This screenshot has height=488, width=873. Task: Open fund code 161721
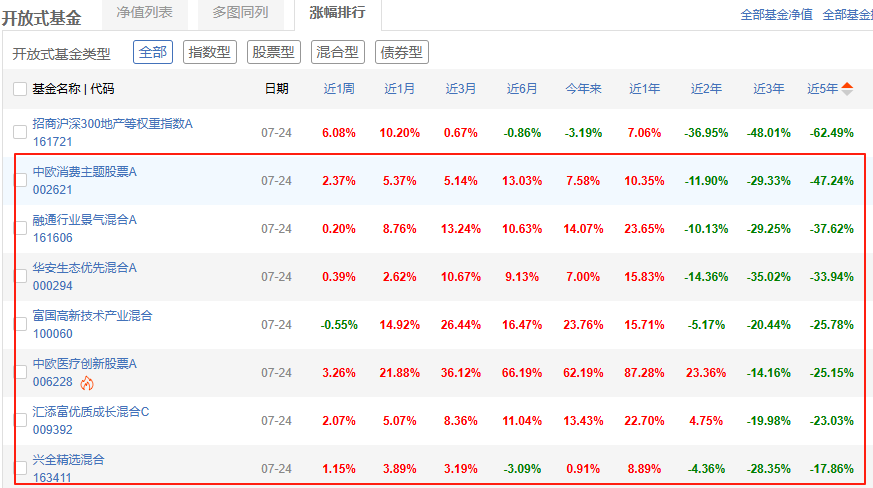pos(52,141)
